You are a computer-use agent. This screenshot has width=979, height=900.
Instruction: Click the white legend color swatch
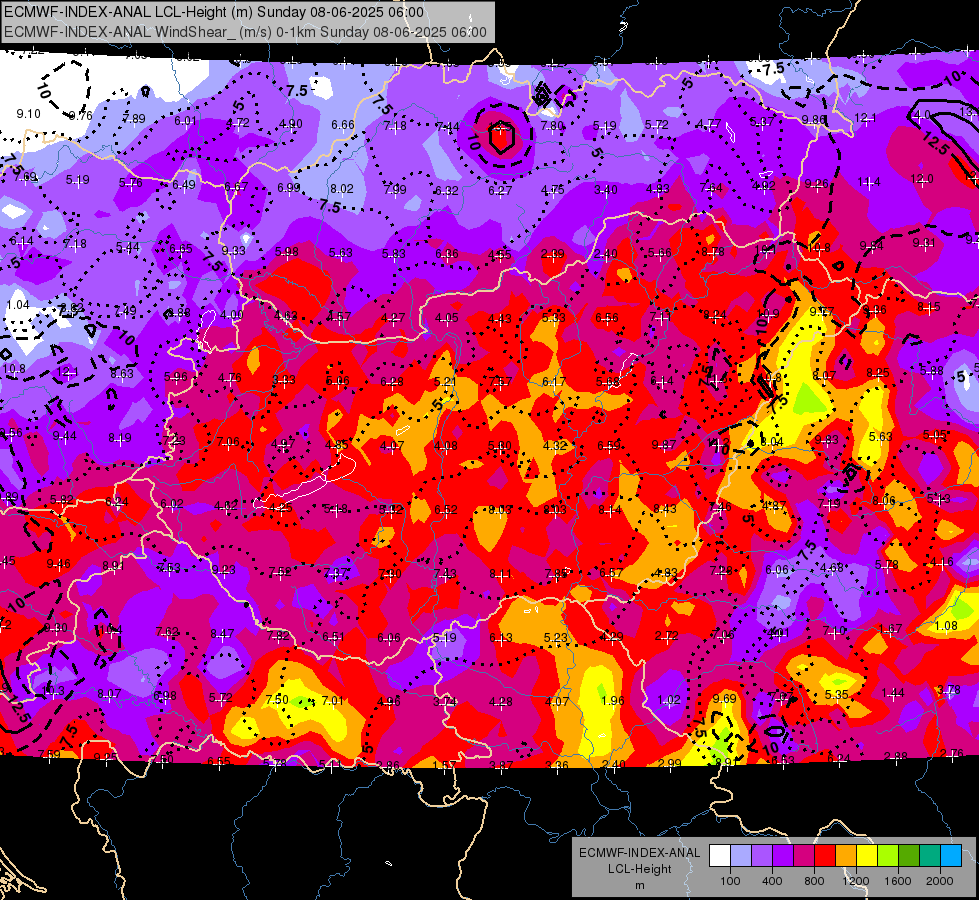pos(720,856)
